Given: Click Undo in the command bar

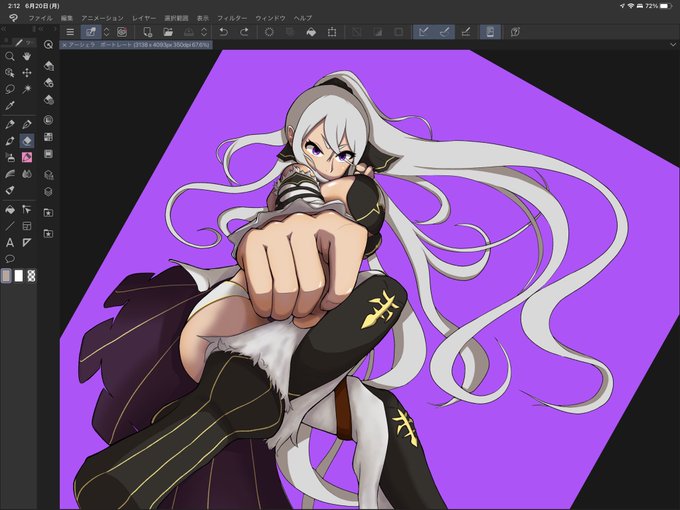Looking at the screenshot, I should [x=223, y=32].
